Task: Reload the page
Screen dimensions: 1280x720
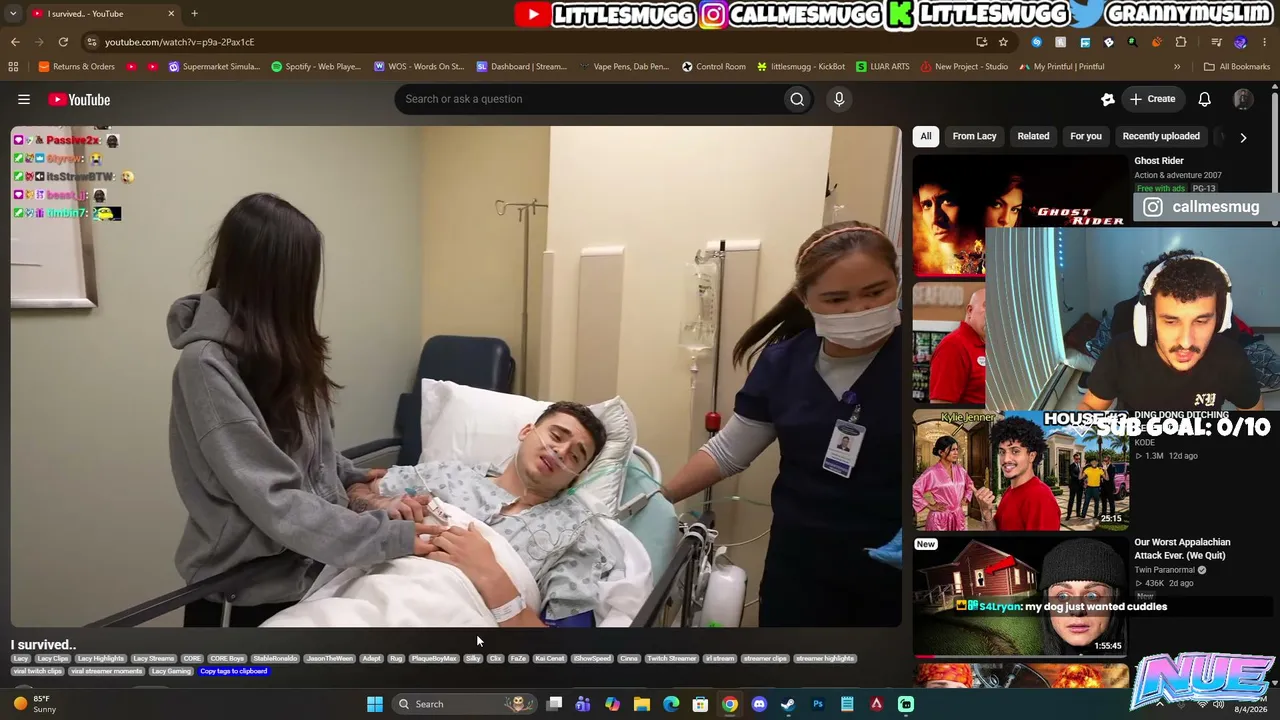Action: coord(63,42)
